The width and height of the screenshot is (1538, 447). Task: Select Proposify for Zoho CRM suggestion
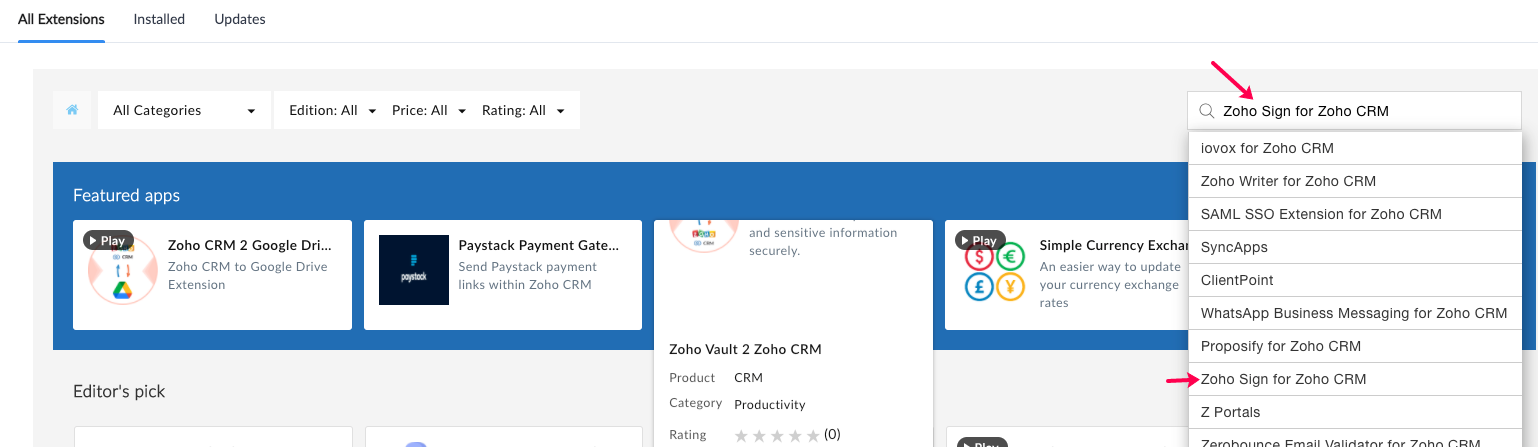[1355, 346]
